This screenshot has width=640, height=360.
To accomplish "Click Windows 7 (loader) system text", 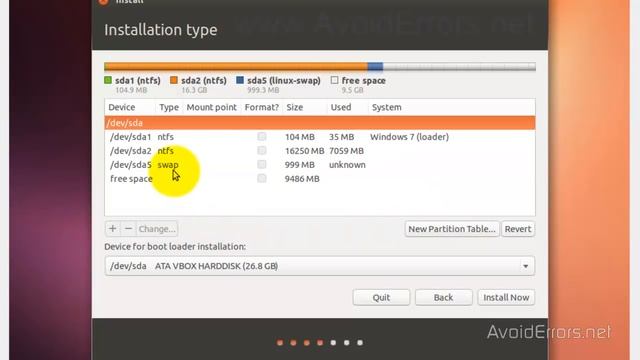I will [409, 137].
